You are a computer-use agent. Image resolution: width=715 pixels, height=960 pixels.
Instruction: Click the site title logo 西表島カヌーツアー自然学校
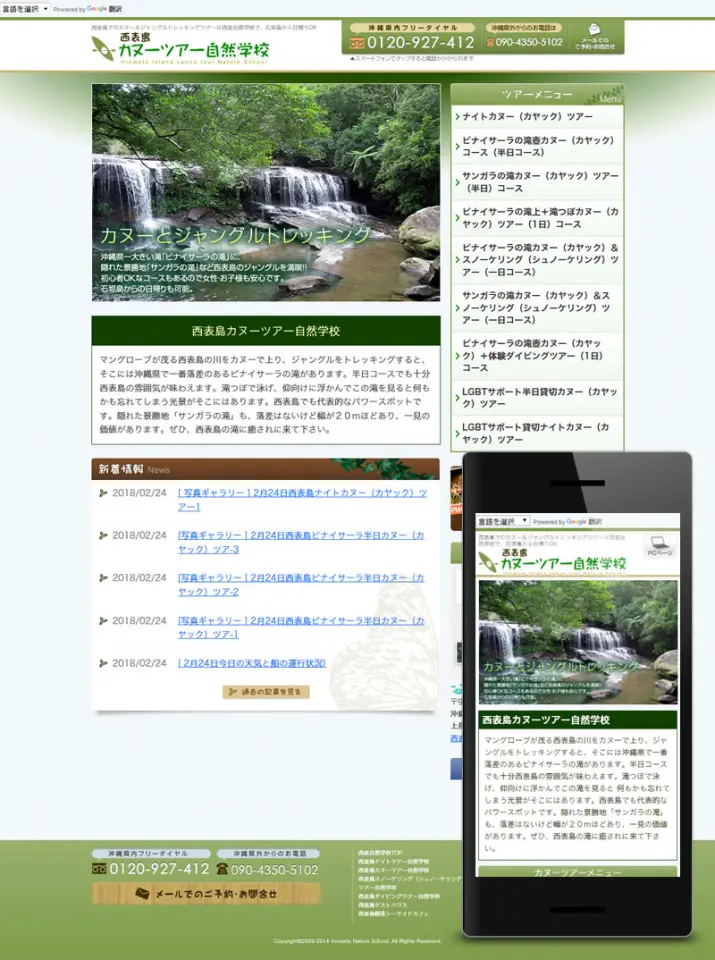(x=181, y=48)
